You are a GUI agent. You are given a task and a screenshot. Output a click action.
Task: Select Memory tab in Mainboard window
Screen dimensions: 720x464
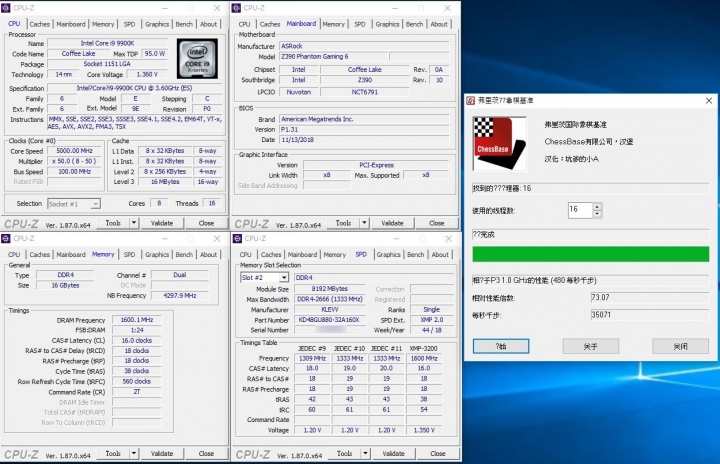[333, 24]
